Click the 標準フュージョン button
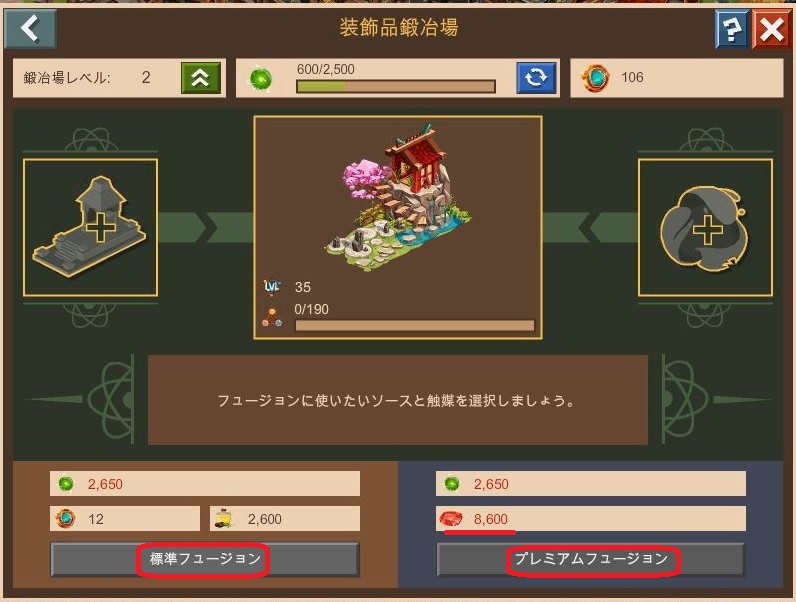Image resolution: width=796 pixels, height=602 pixels. pos(205,559)
